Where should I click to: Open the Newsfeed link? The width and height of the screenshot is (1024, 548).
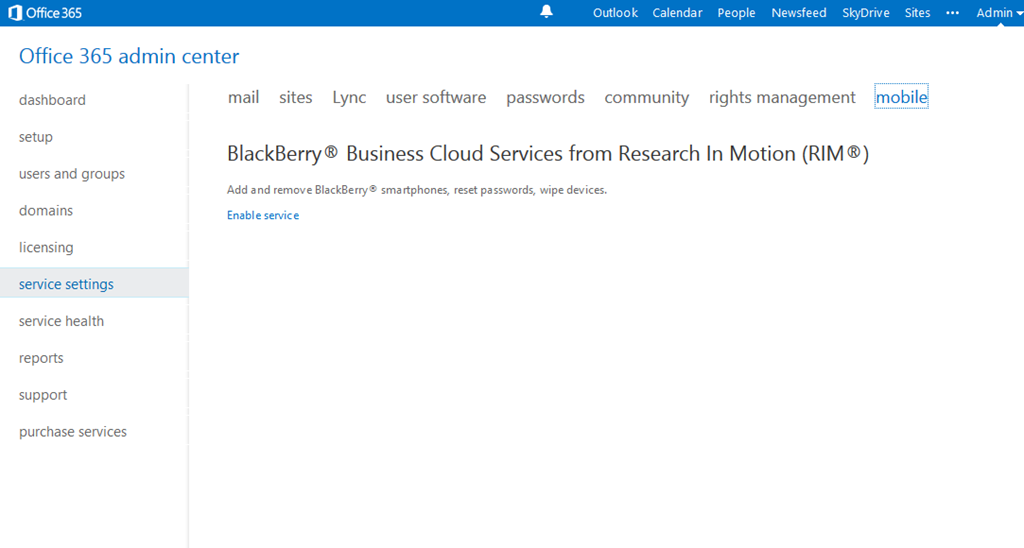[x=799, y=13]
